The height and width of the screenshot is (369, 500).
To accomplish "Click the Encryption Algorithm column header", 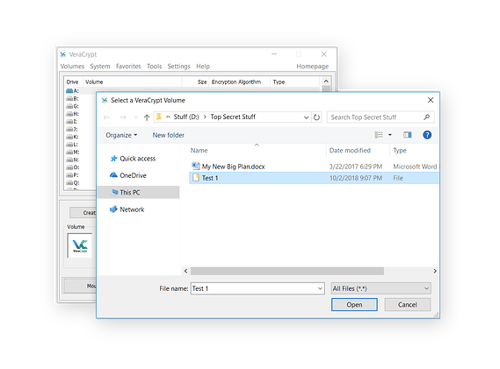I will coord(236,82).
